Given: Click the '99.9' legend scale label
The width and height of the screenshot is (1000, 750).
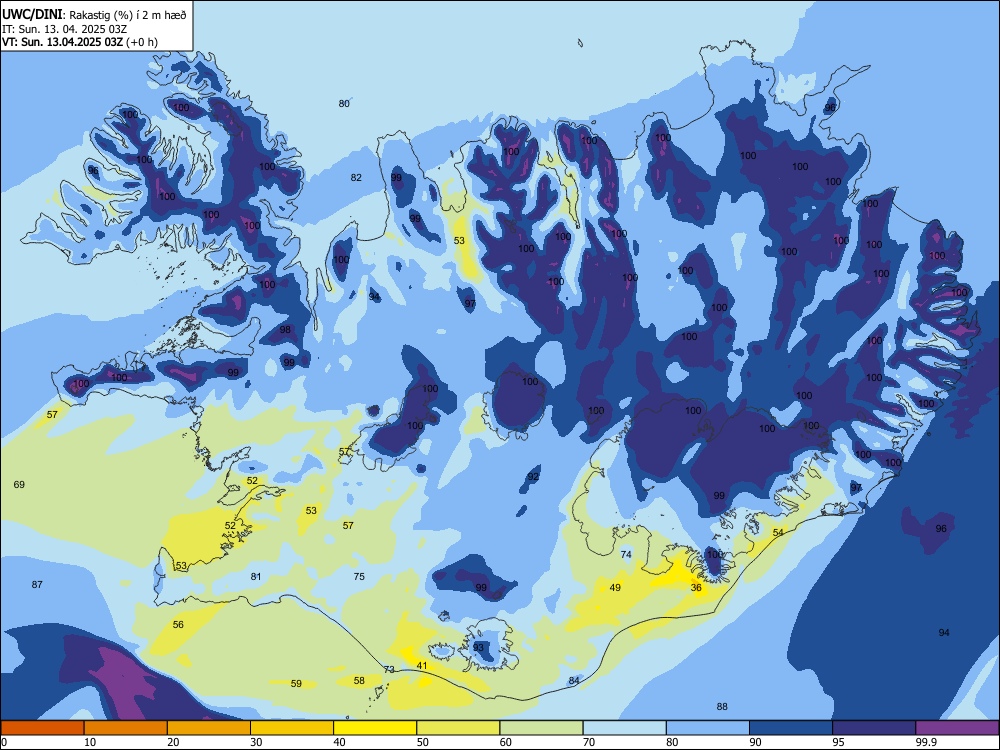Looking at the screenshot, I should (926, 742).
